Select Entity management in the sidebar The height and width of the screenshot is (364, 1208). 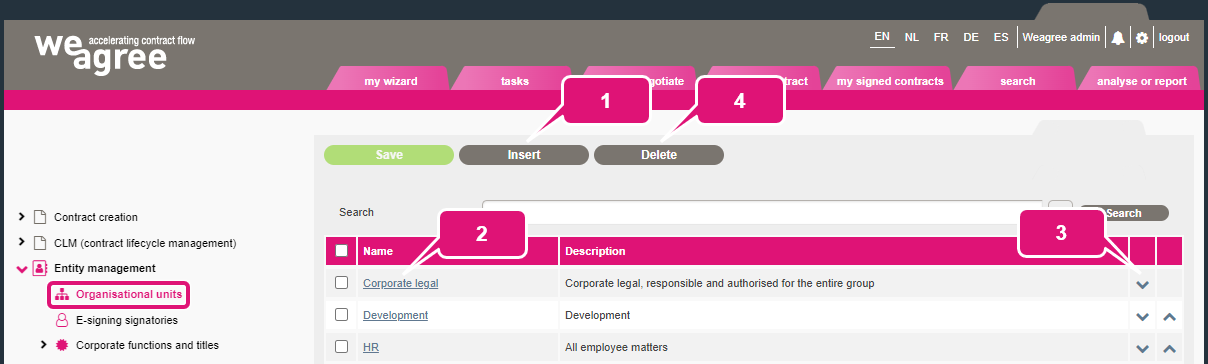105,268
